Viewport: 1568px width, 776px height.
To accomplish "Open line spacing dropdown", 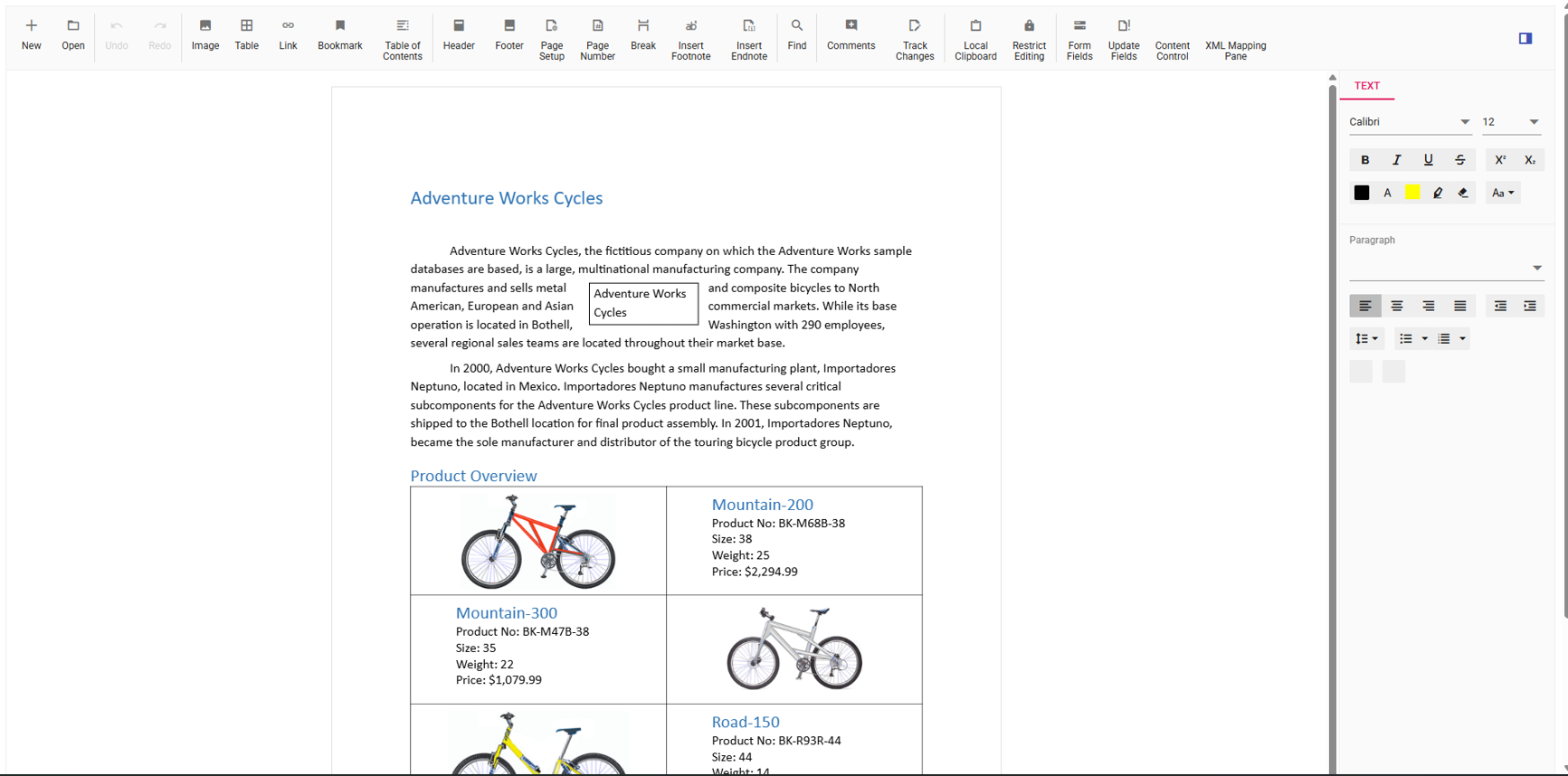I will [x=1366, y=339].
